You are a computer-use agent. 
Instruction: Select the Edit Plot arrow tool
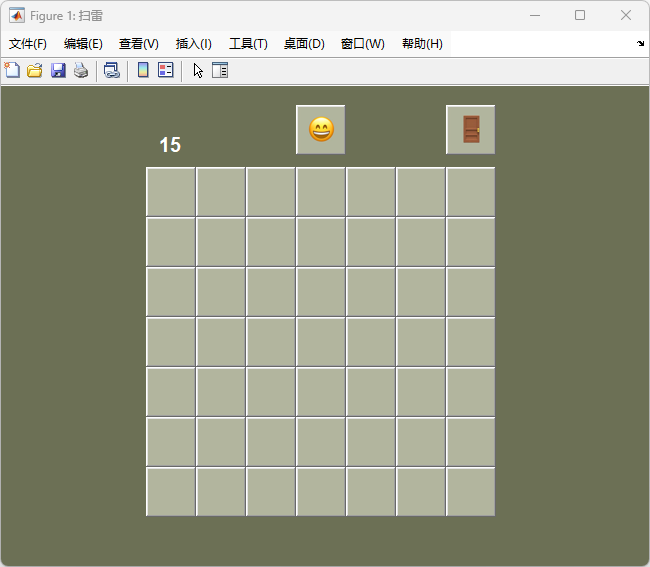point(198,70)
